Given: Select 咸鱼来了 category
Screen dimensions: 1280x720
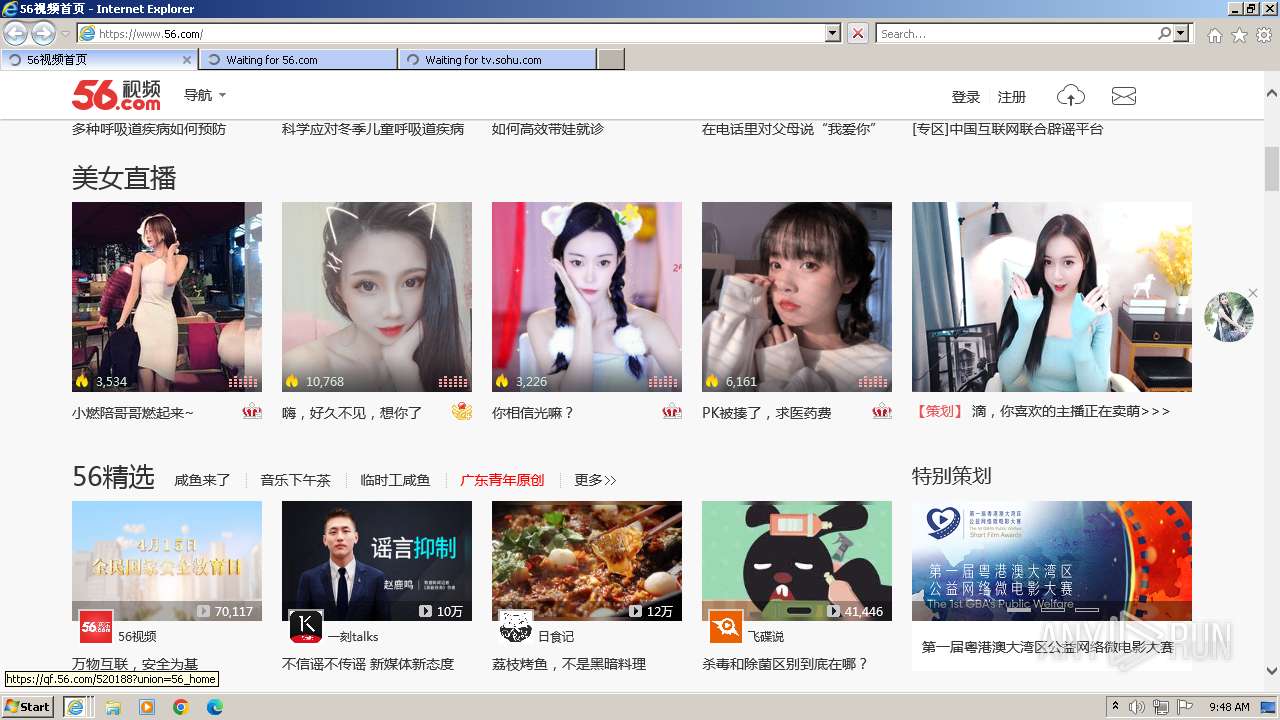Looking at the screenshot, I should click(x=202, y=480).
